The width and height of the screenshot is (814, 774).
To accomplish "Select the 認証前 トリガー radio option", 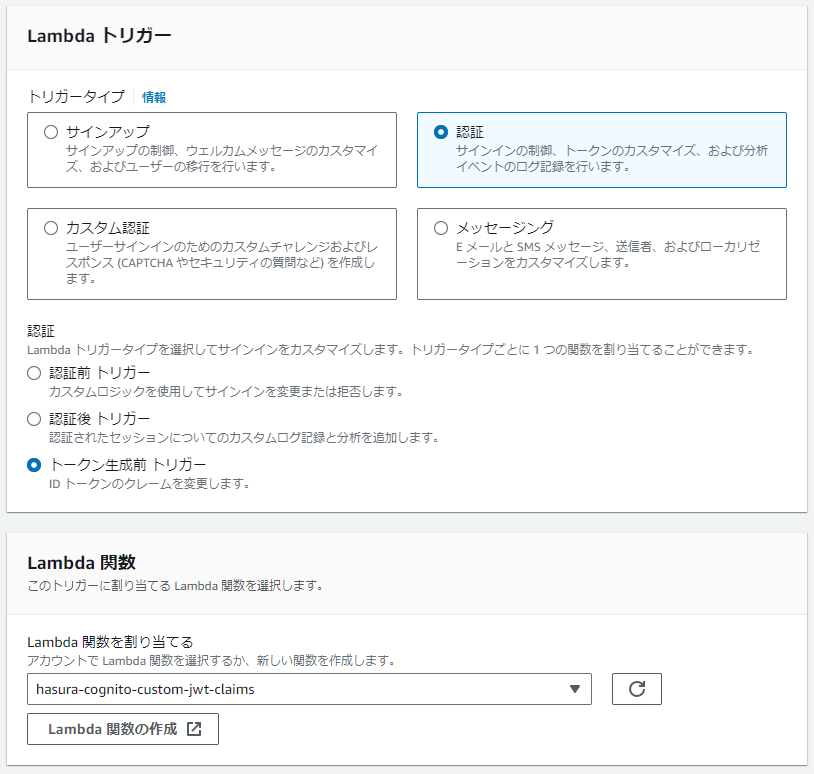I will click(34, 373).
